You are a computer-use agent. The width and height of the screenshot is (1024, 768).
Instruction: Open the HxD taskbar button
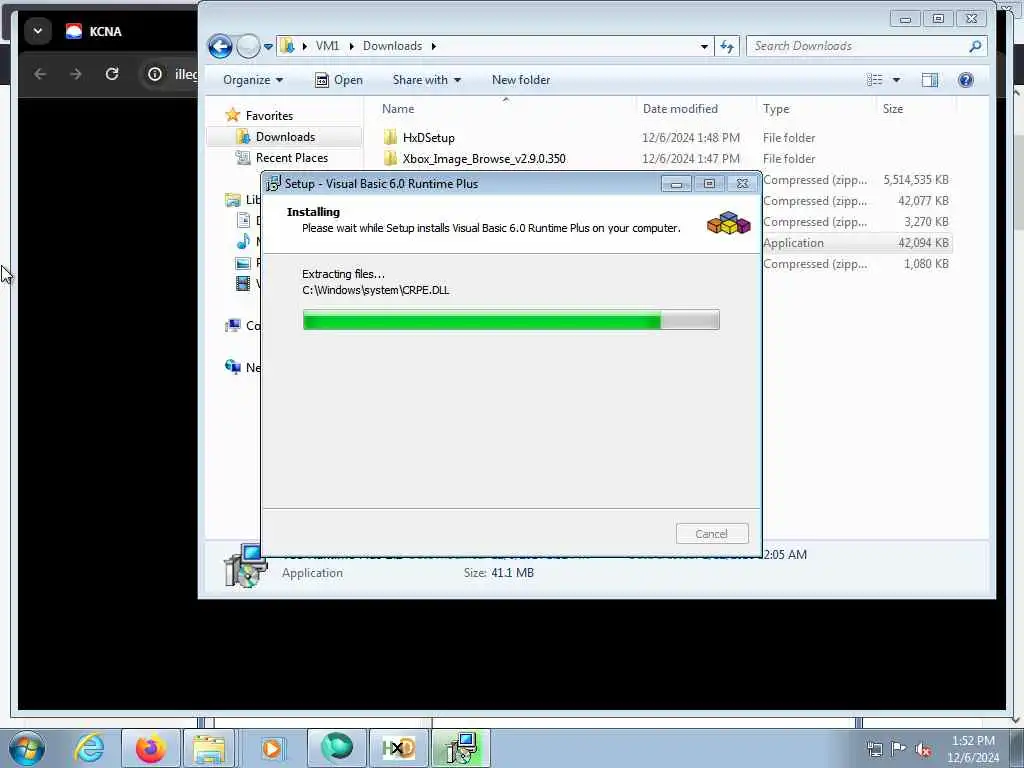398,748
